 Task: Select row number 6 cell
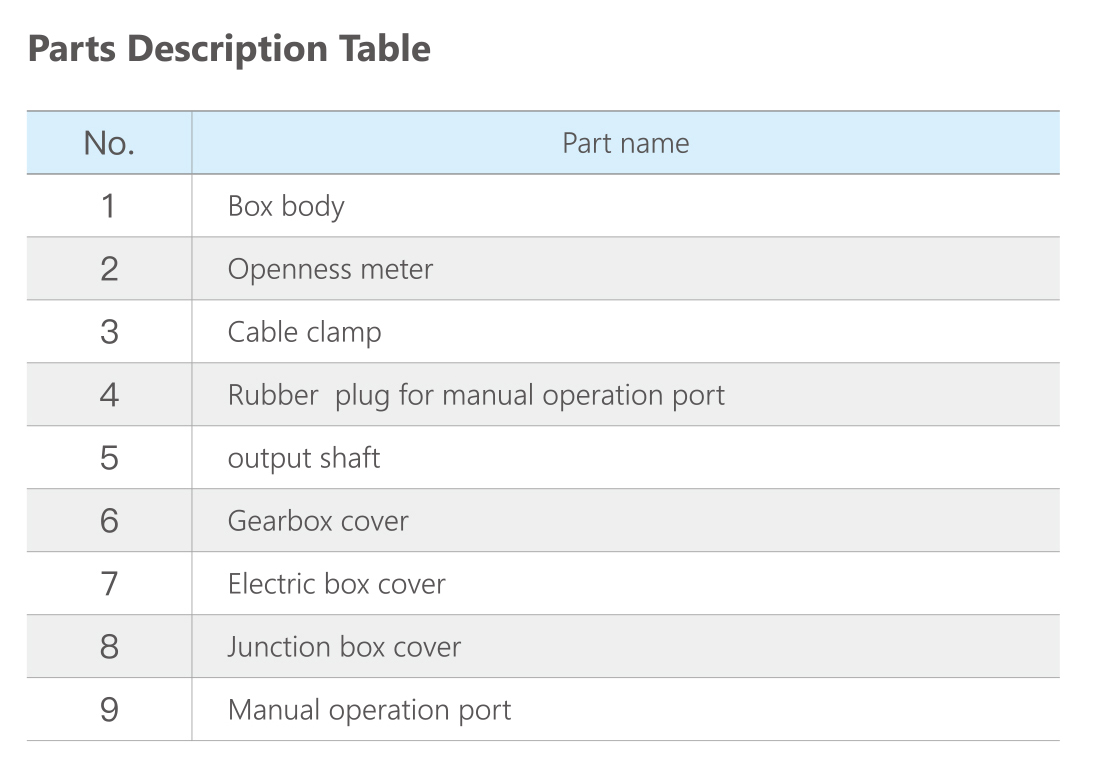pyautogui.click(x=109, y=521)
